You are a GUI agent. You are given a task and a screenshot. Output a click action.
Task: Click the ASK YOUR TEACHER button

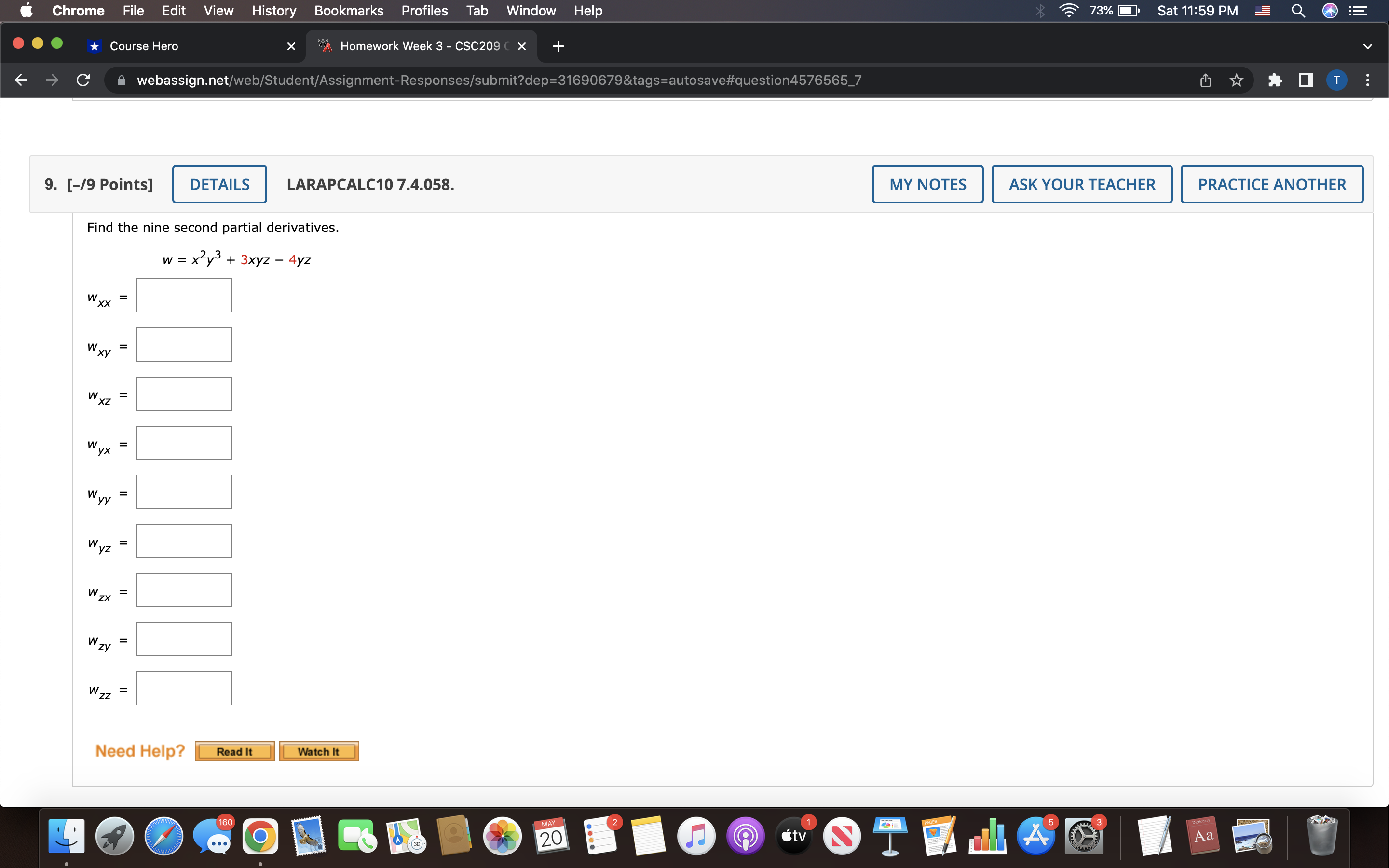[1081, 184]
